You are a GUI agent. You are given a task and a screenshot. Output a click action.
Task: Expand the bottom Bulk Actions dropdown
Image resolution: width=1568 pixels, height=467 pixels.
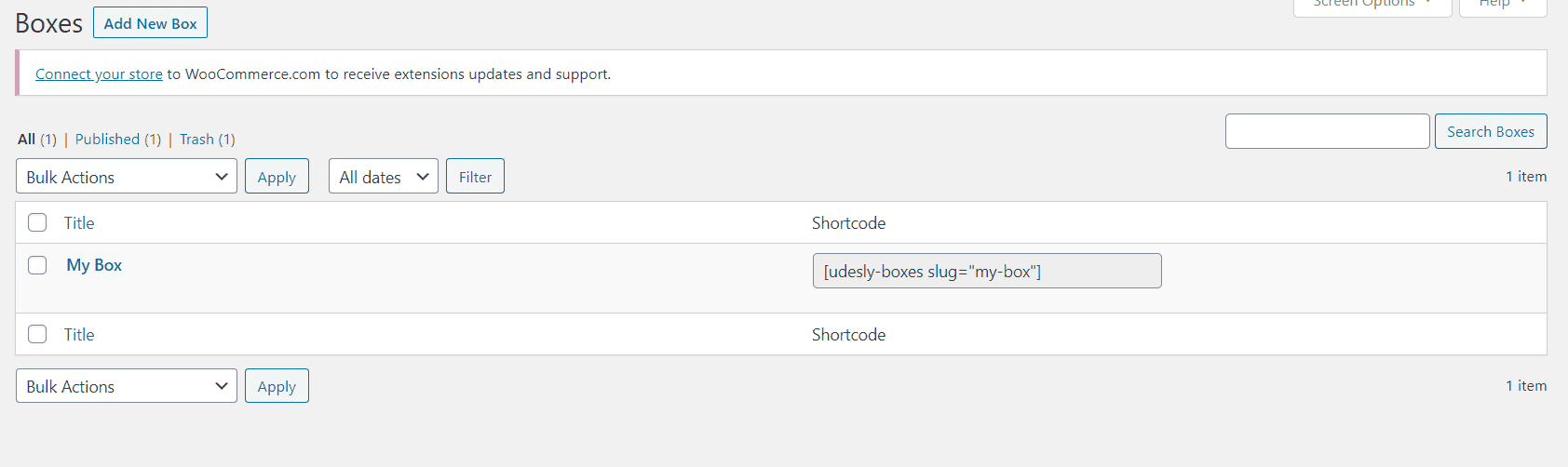[x=127, y=386]
